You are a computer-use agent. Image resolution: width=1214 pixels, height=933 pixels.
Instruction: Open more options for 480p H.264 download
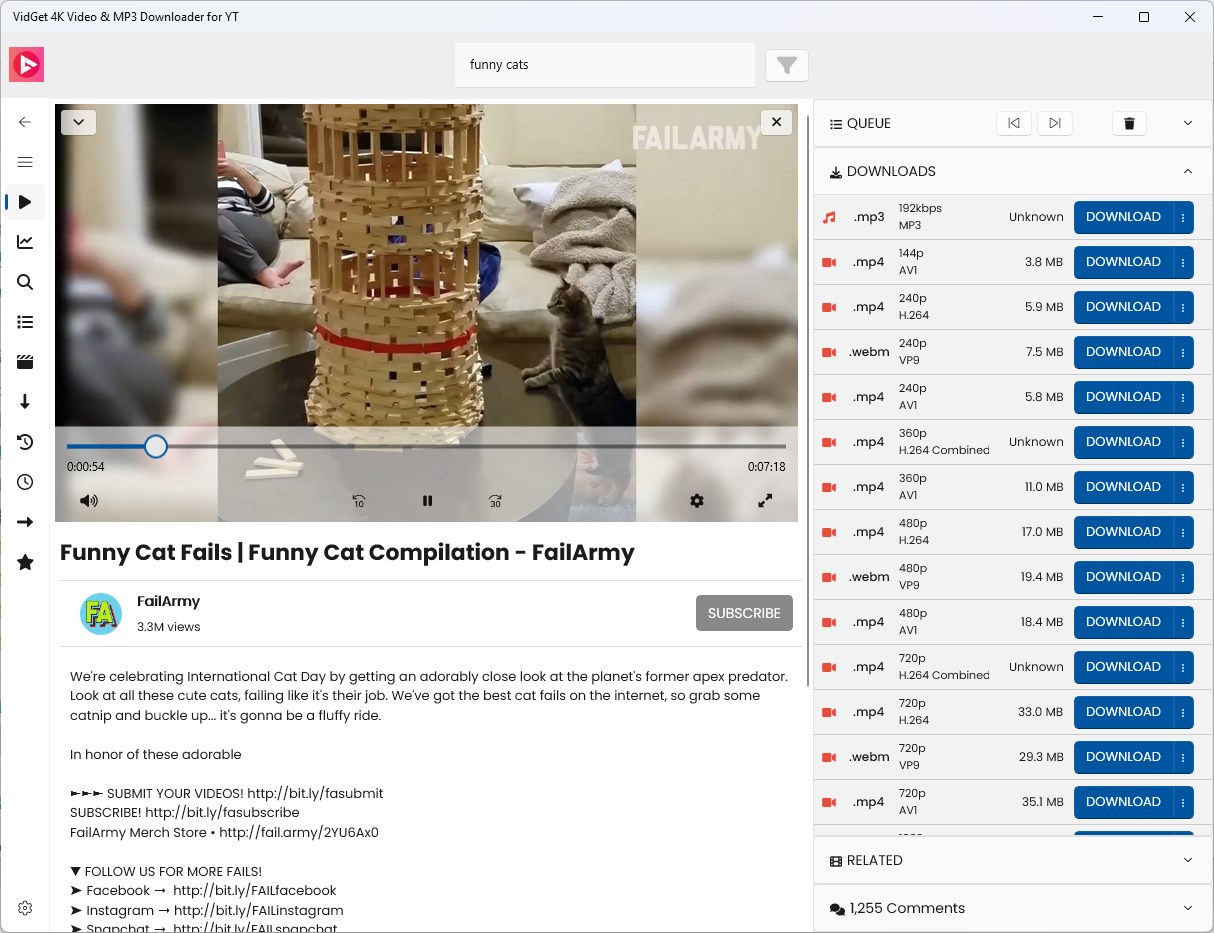1183,532
